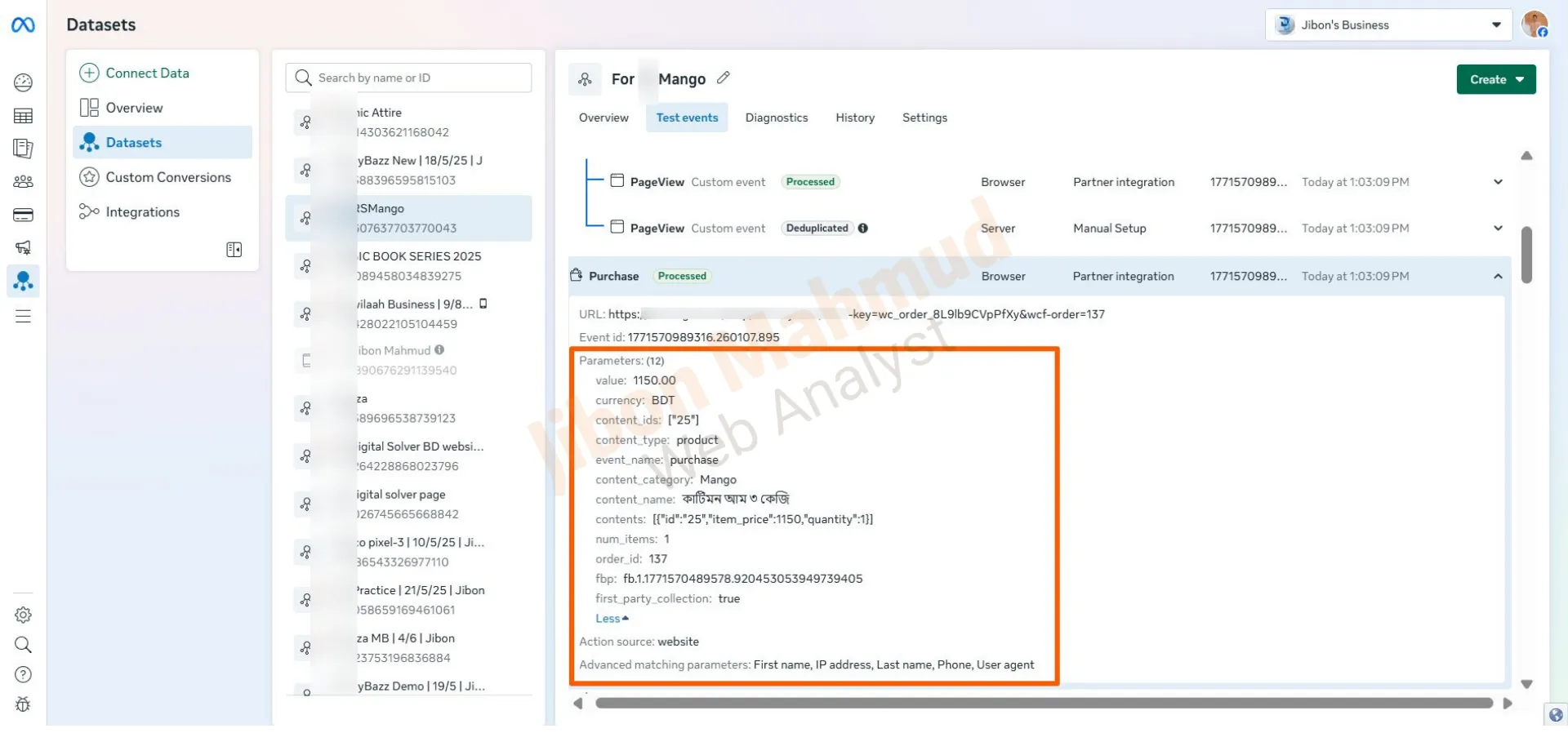This screenshot has width=1568, height=733.
Task: Click the pencil edit icon beside dataset name
Action: click(x=723, y=78)
